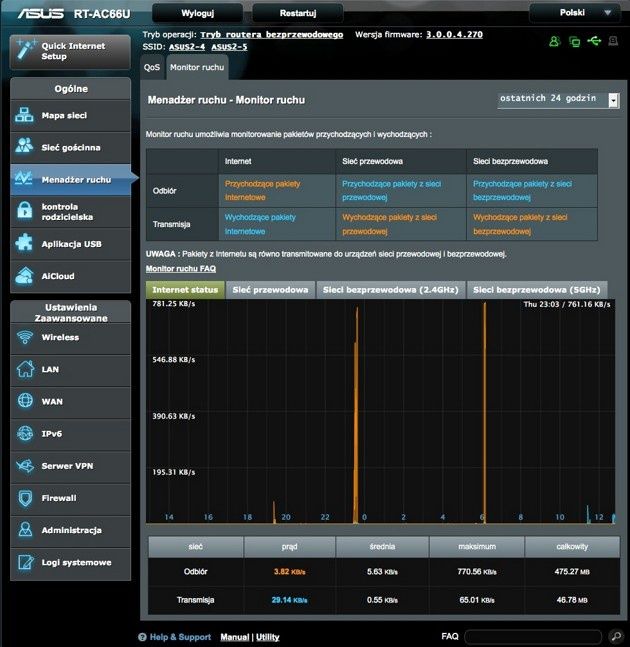Open the AiCloud cloud icon
Viewport: 630px width, 647px height.
[x=24, y=276]
